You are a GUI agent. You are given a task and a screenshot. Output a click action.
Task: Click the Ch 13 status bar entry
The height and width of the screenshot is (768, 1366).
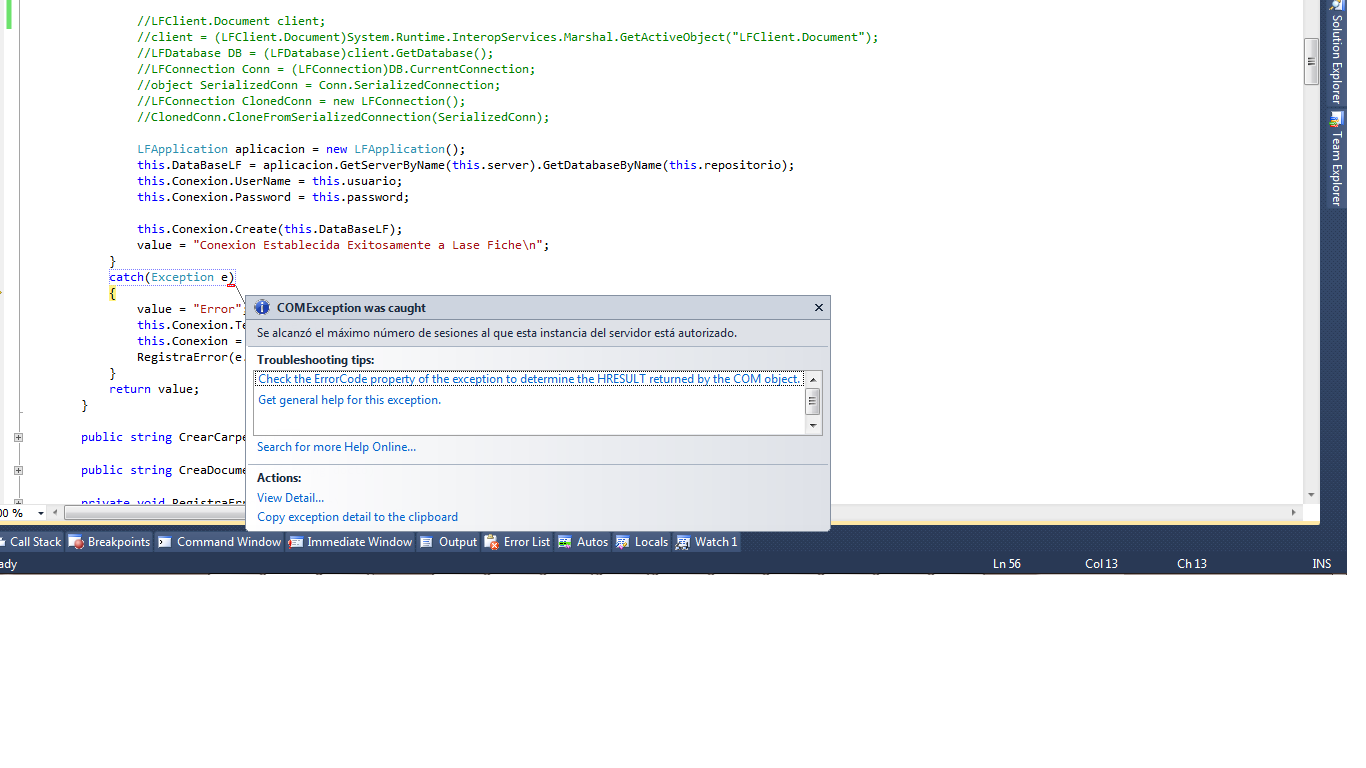(1192, 564)
